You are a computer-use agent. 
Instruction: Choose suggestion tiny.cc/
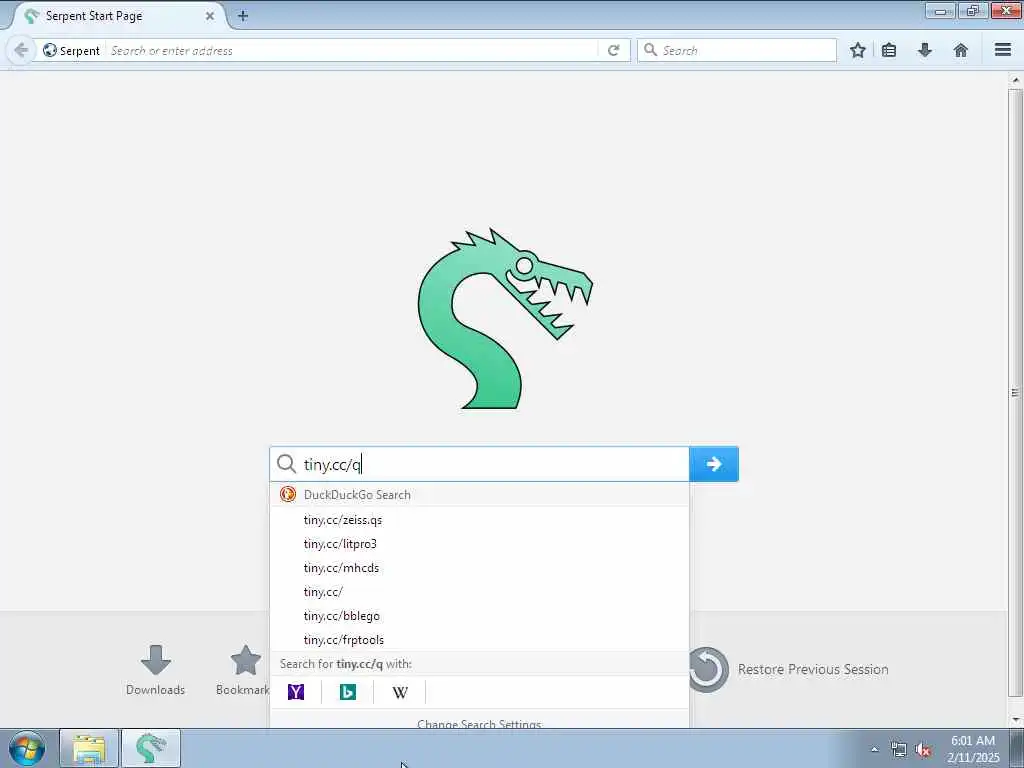point(479,592)
